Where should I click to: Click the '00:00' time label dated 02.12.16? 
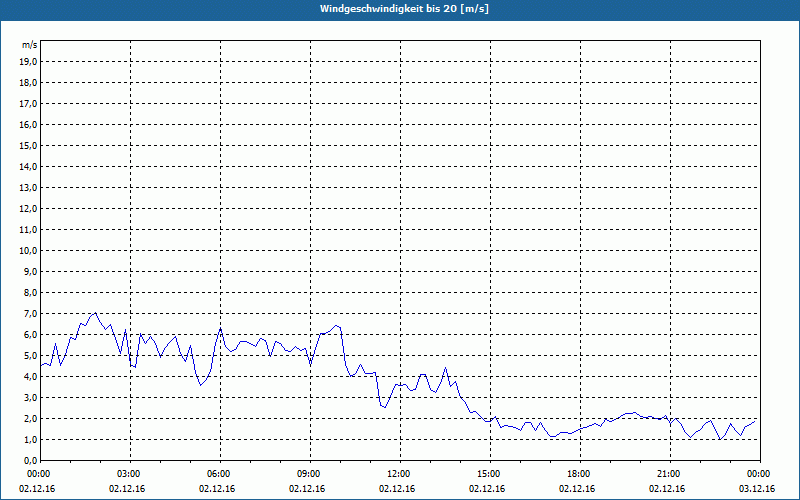coord(38,474)
